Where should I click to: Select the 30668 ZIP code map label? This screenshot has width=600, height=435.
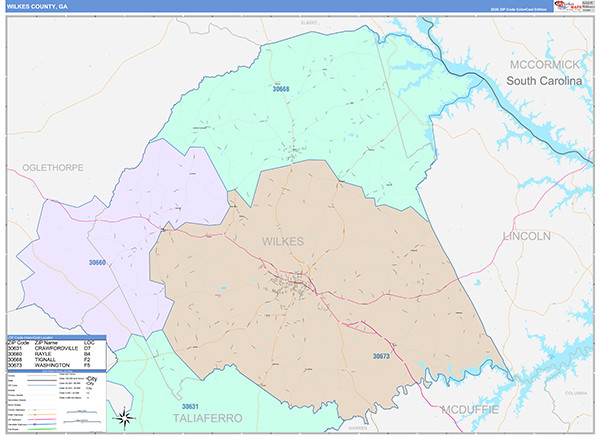pos(281,89)
